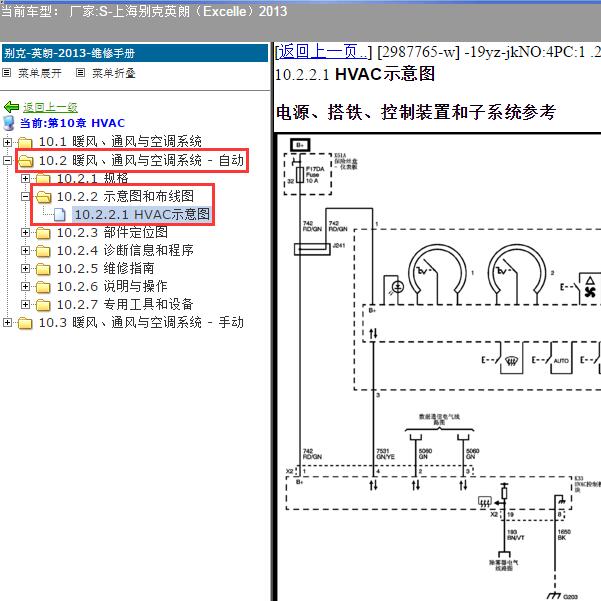This screenshot has height=601, width=601.
Task: Expand the 10.2.5 维修指南 node
Action: [25, 268]
